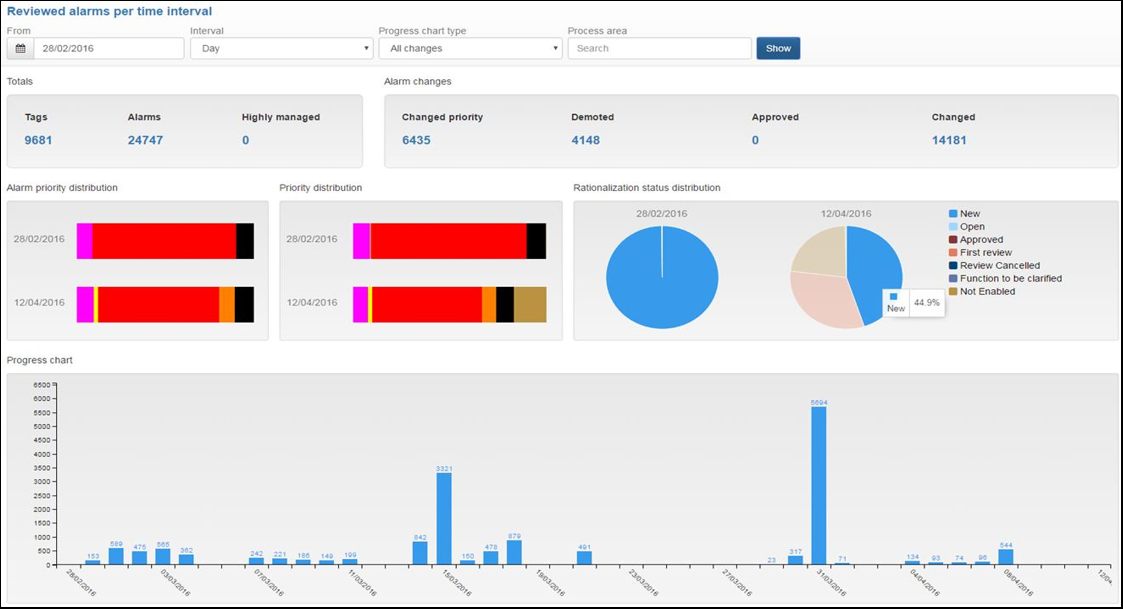Click the Process area search field
1123x609 pixels.
pyautogui.click(x=659, y=49)
